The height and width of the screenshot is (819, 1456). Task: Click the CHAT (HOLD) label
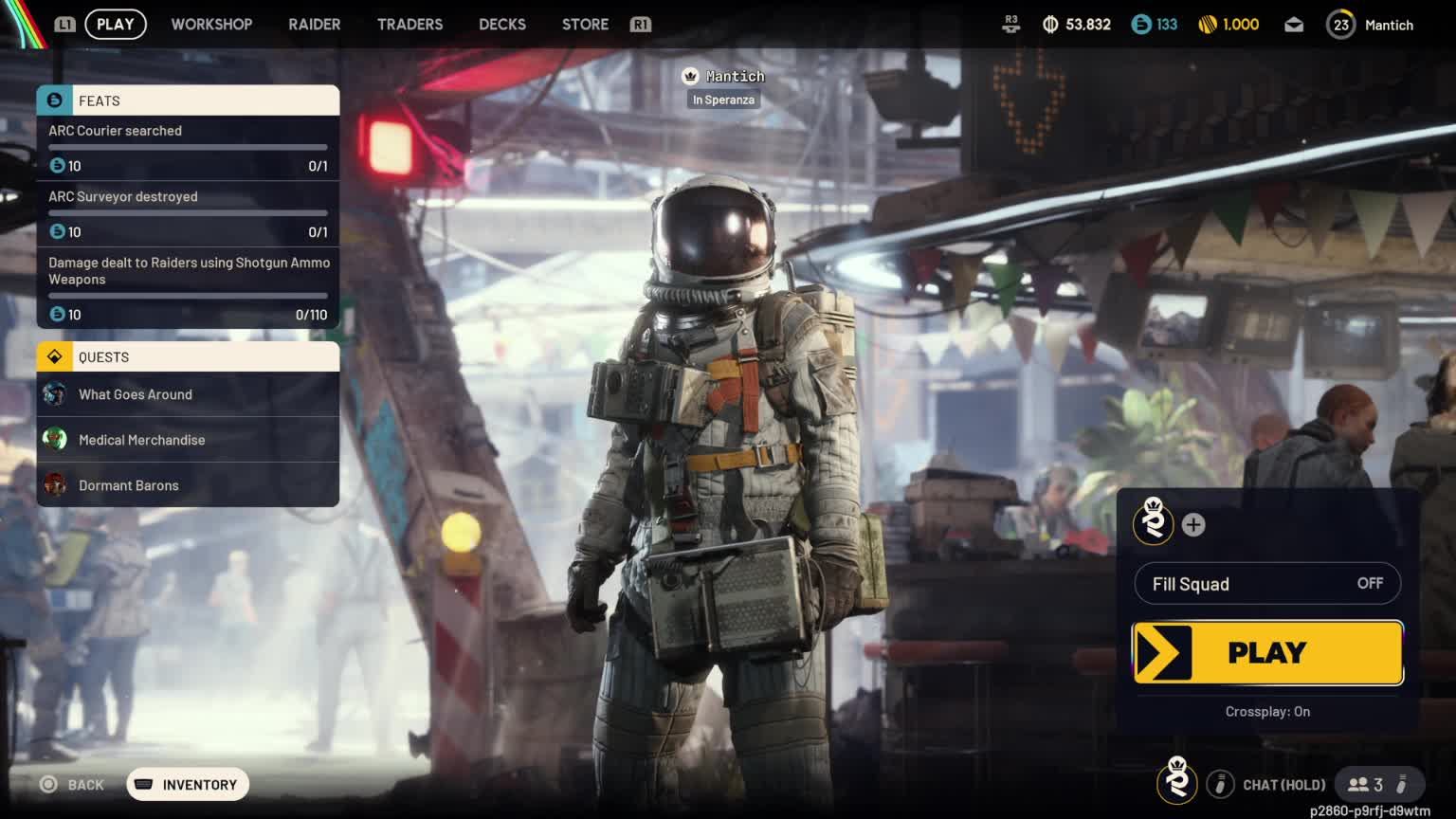1283,785
